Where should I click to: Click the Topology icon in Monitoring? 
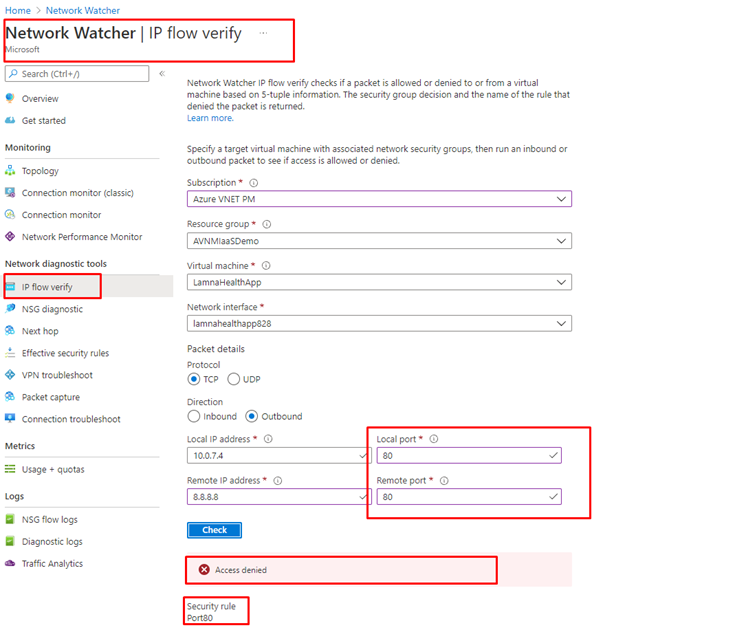pos(10,170)
